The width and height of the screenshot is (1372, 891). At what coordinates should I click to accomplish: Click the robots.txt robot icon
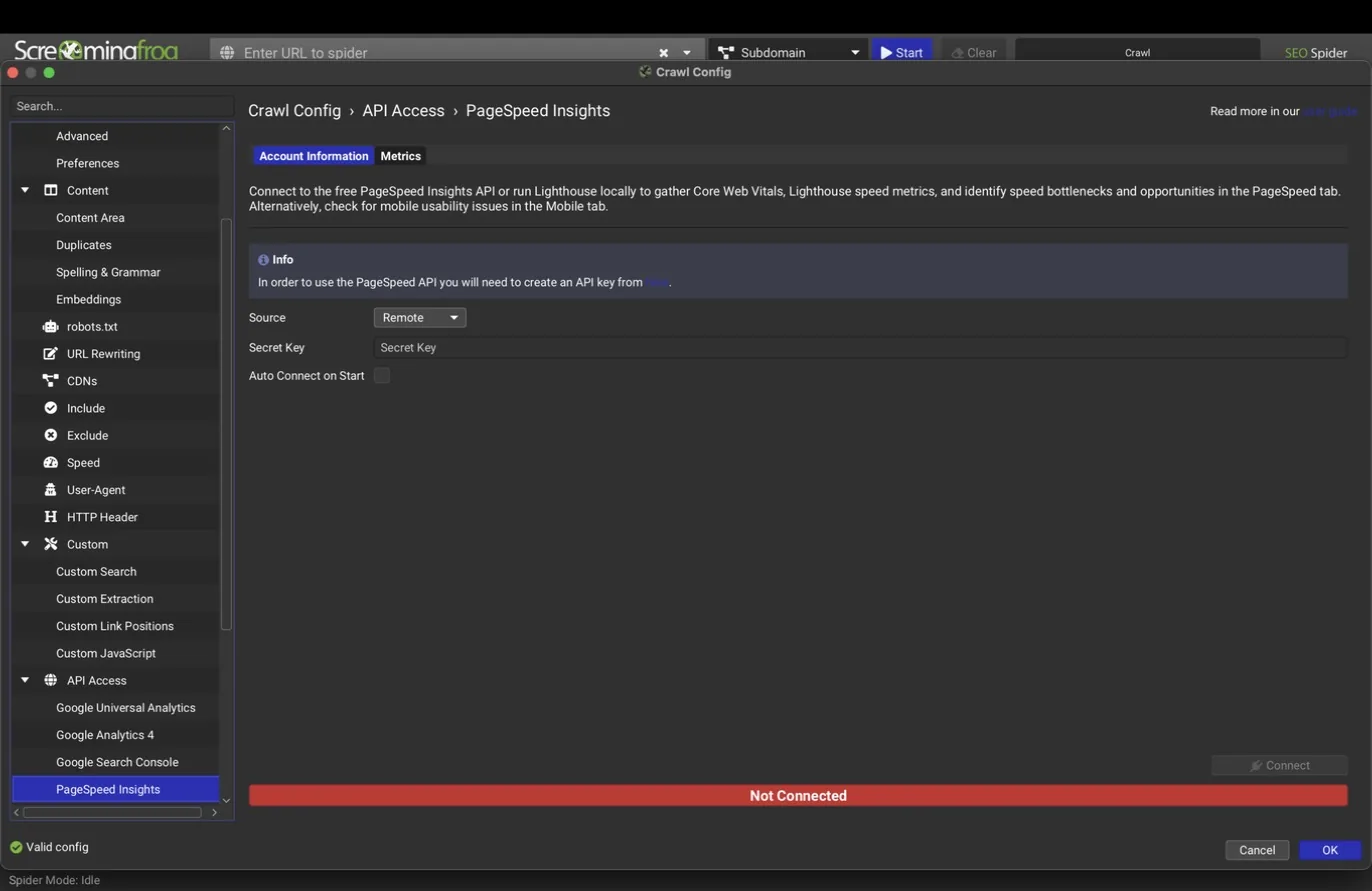(50, 326)
